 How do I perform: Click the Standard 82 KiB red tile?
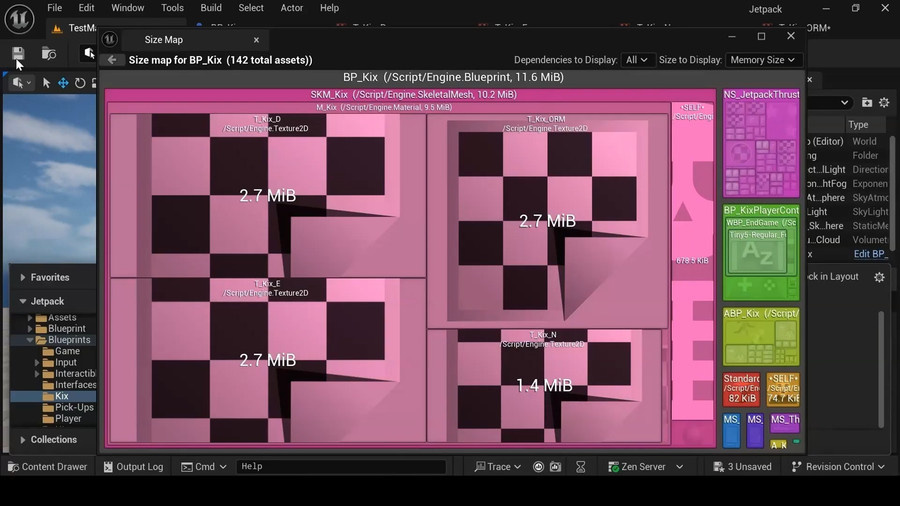tap(742, 389)
